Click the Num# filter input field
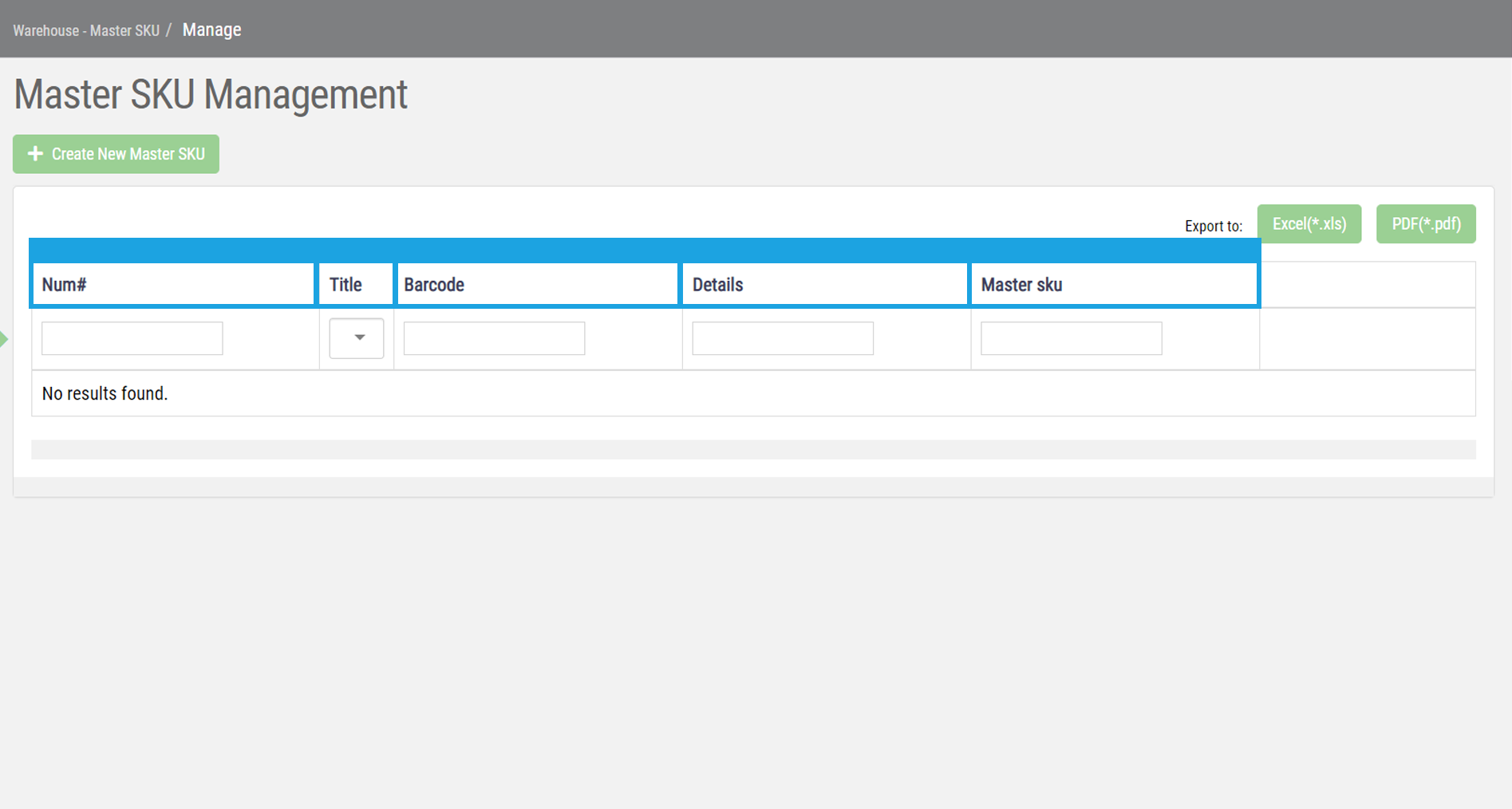Screen dimensions: 1512x809 pyautogui.click(x=132, y=337)
